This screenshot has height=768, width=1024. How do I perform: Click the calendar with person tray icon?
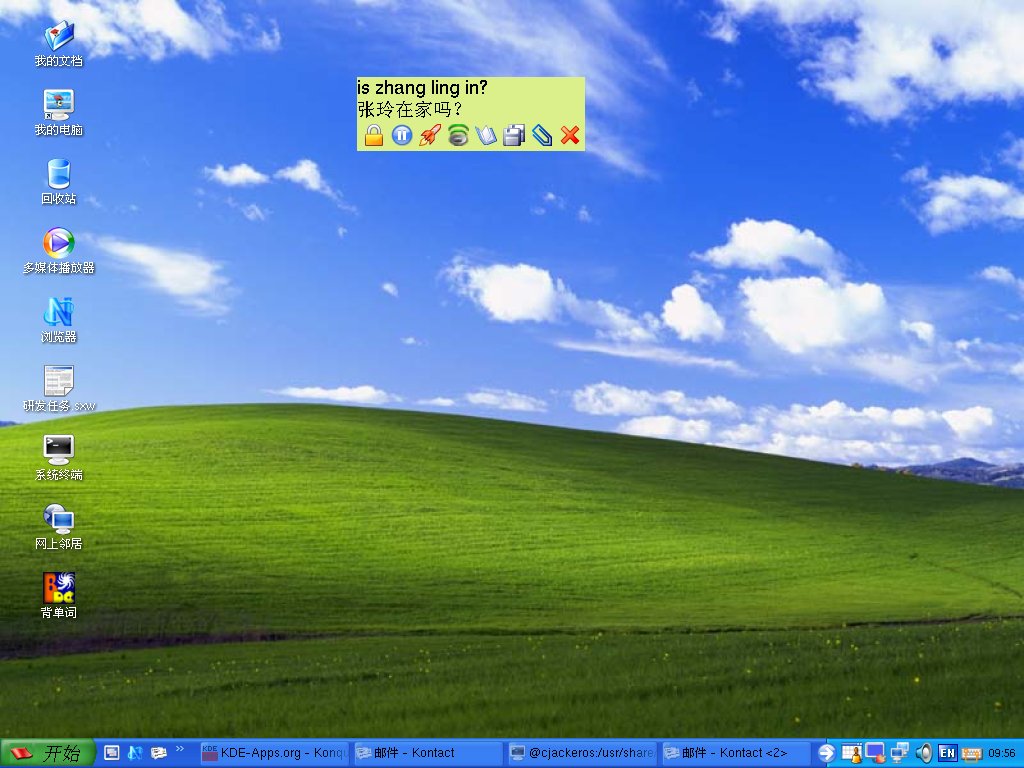coord(852,753)
